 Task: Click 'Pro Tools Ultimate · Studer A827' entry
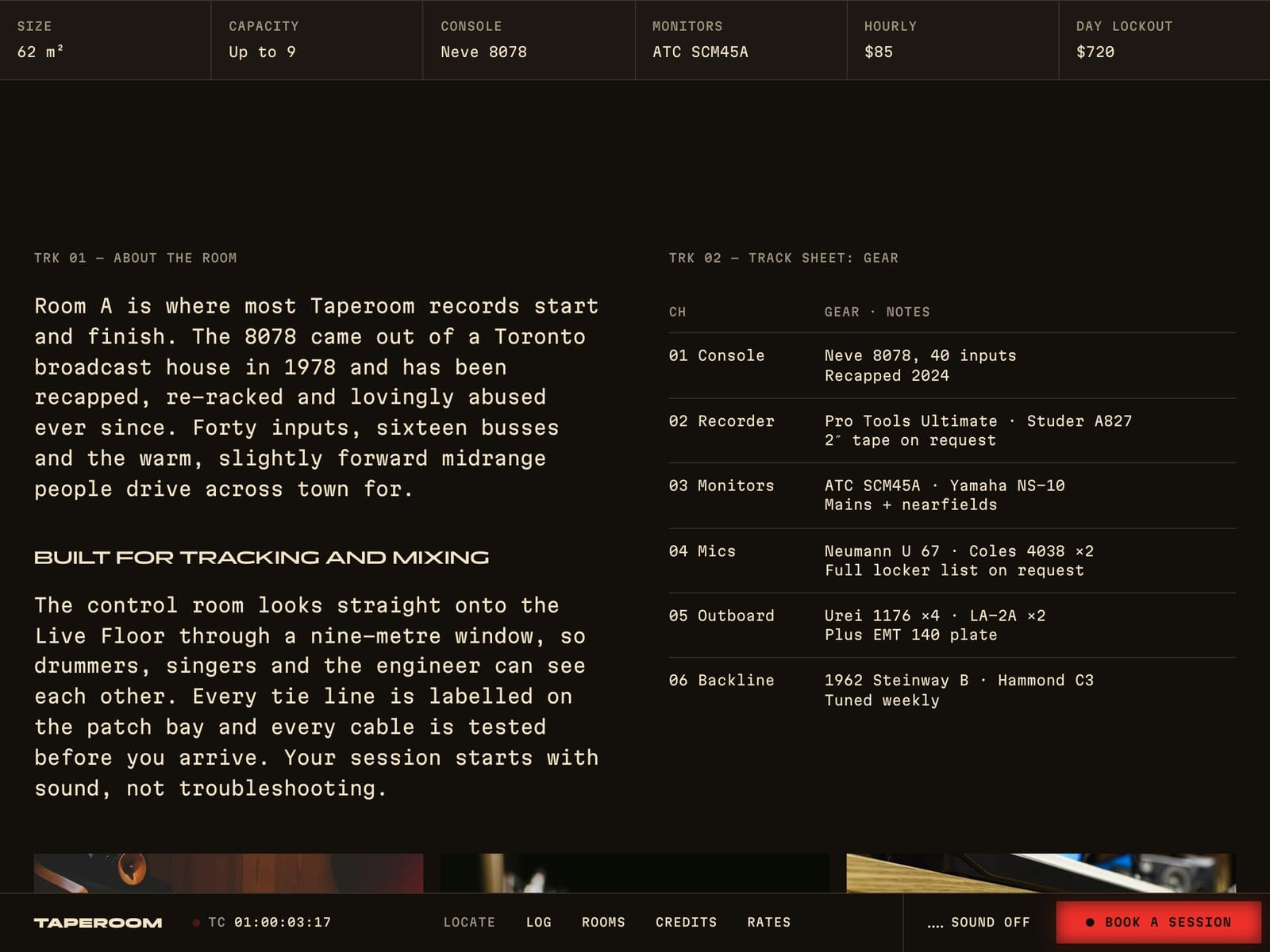coord(979,421)
